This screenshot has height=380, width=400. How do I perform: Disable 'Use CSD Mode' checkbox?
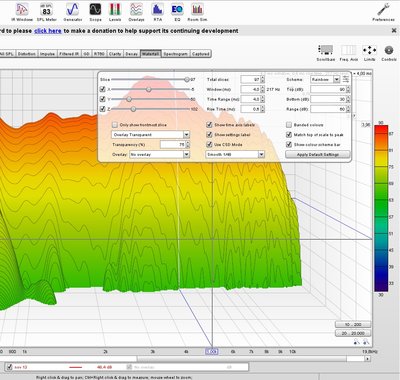[x=209, y=144]
